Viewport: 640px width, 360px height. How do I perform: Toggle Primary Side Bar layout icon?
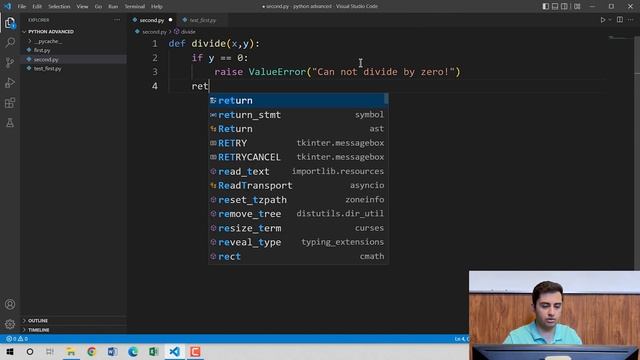[545, 6]
